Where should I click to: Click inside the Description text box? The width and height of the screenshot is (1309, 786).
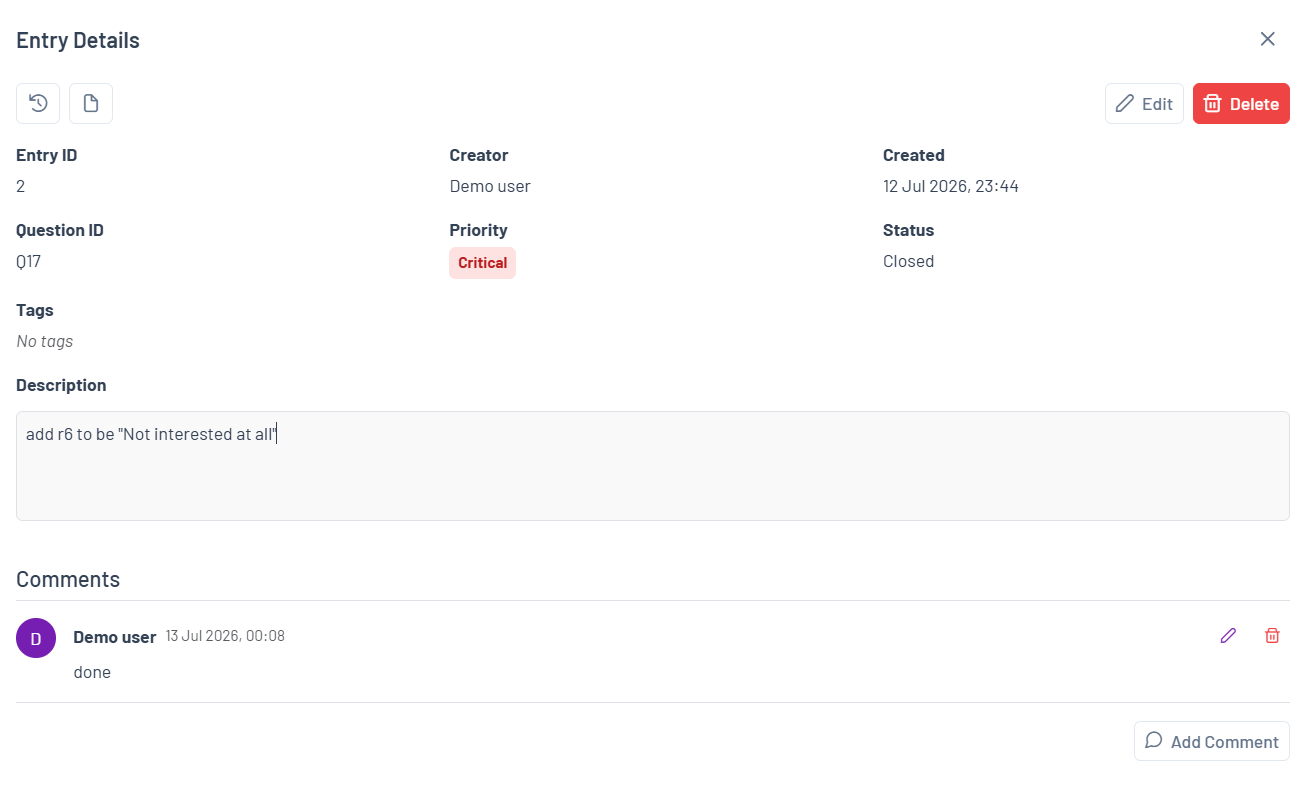coord(653,466)
